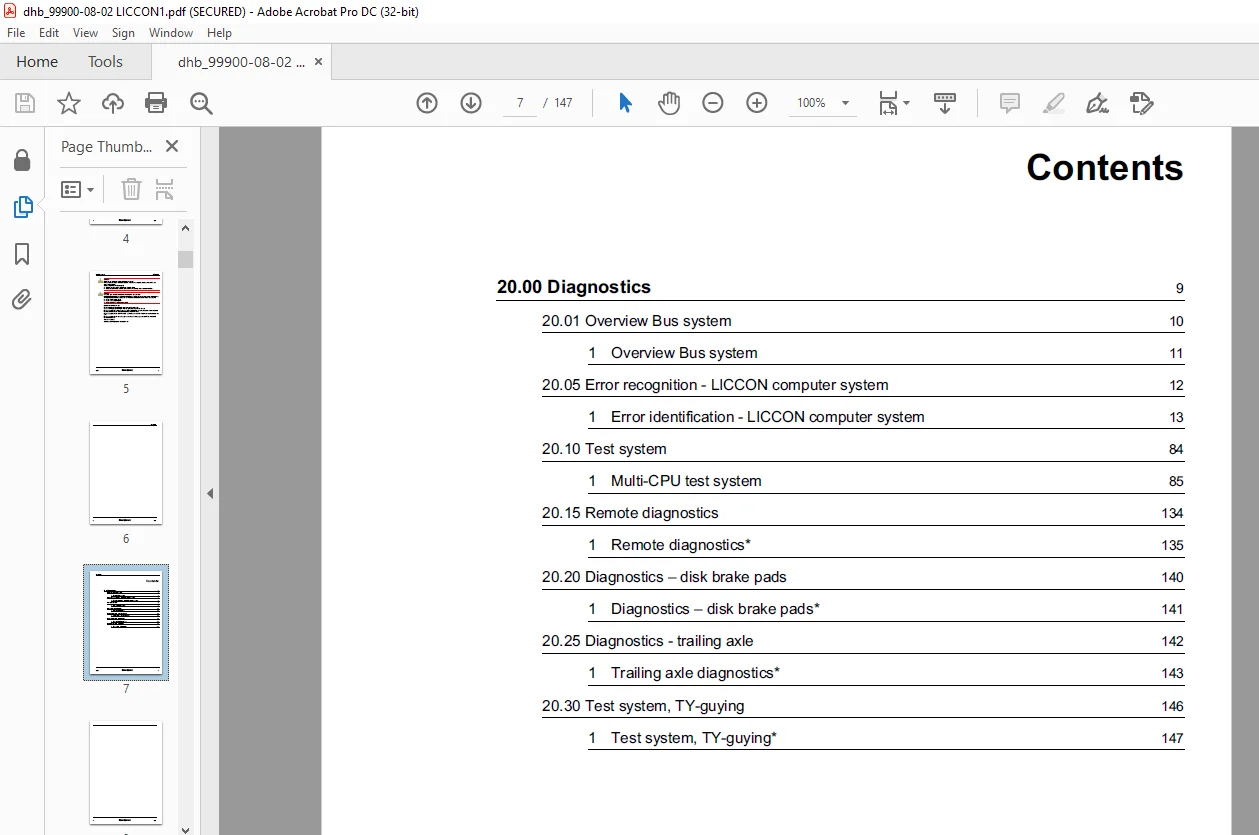
Task: Bookmark document with star icon
Action: tap(69, 103)
